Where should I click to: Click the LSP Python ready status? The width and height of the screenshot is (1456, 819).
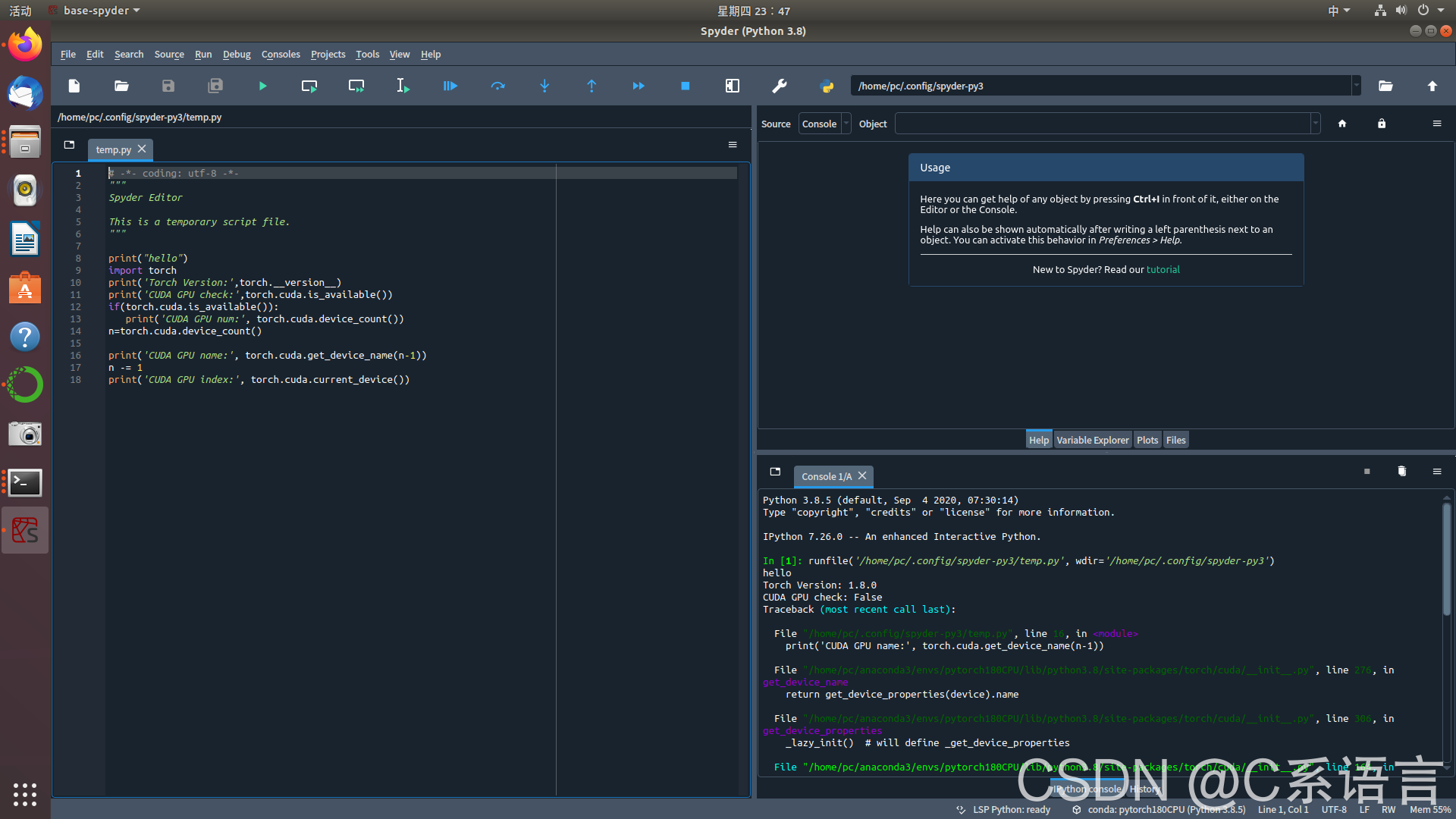click(x=1003, y=810)
